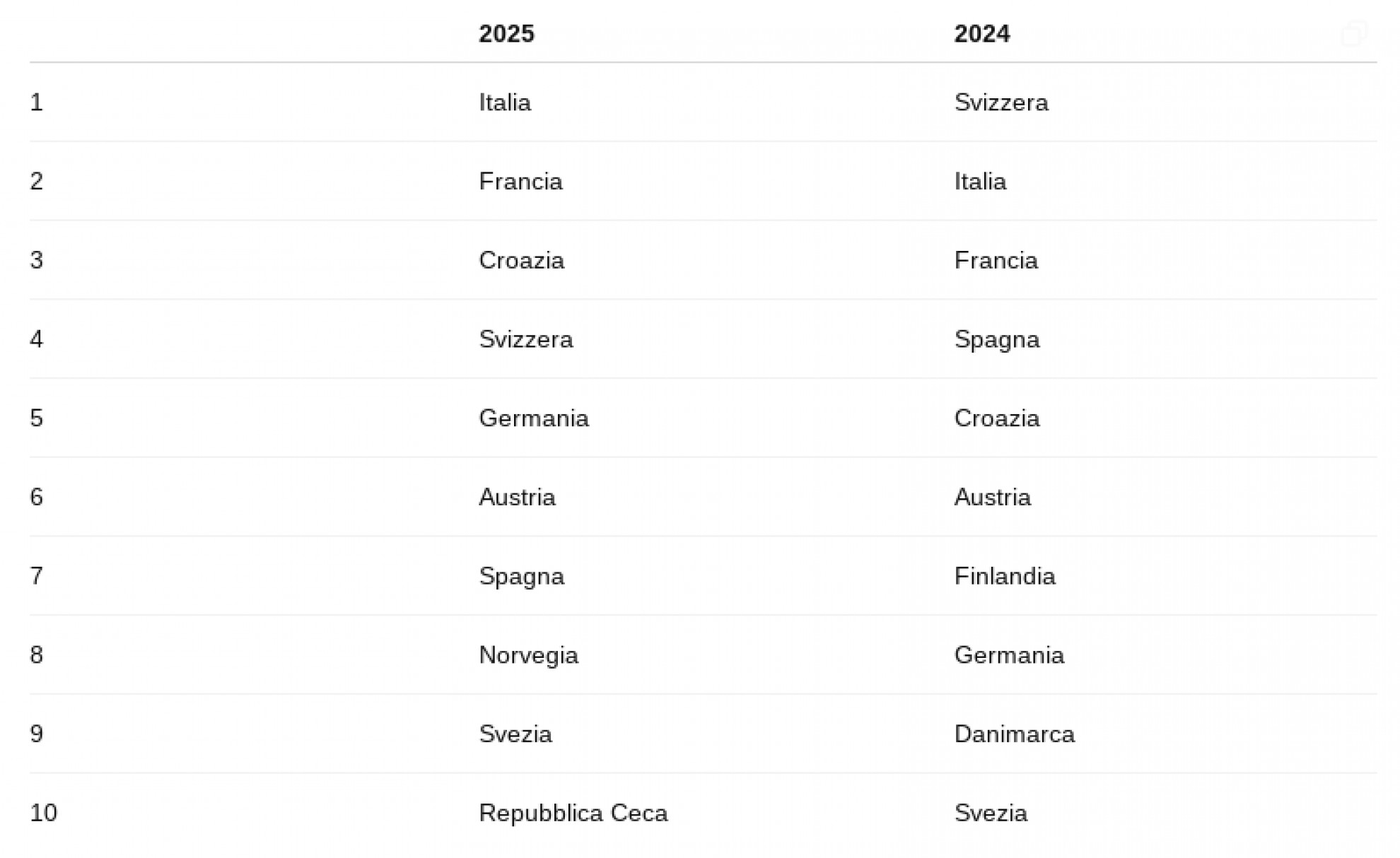Click rank number 1
This screenshot has width=1400, height=858.
tap(37, 102)
